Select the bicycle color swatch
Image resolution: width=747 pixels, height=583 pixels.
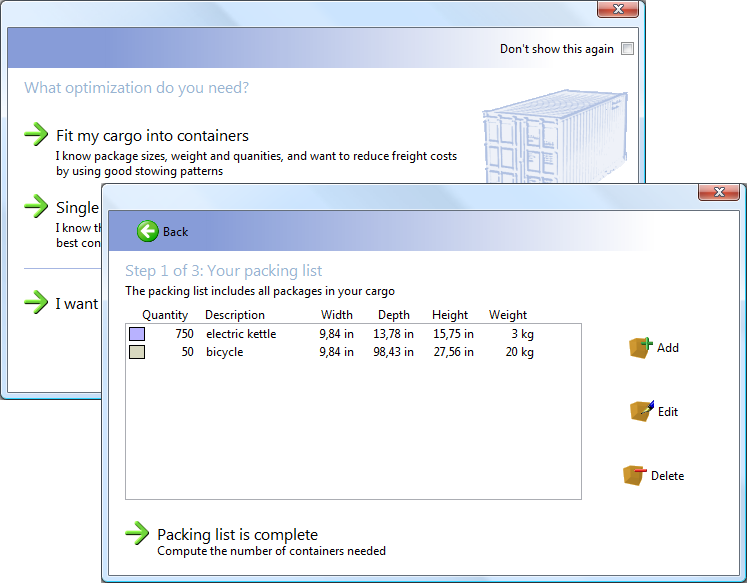[x=137, y=353]
